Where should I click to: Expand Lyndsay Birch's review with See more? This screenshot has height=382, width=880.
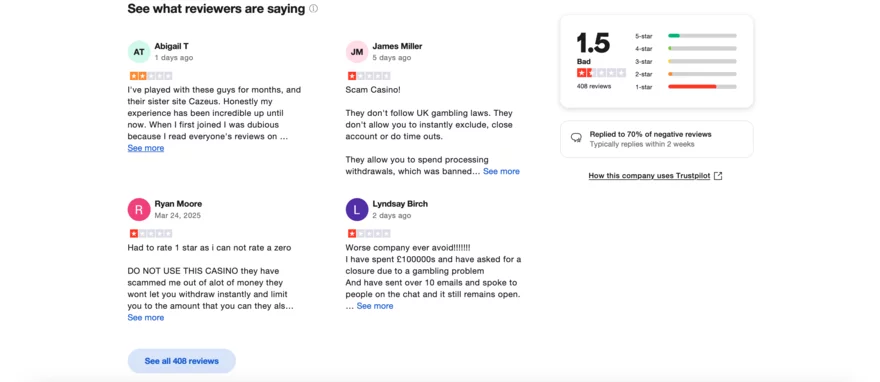point(375,306)
